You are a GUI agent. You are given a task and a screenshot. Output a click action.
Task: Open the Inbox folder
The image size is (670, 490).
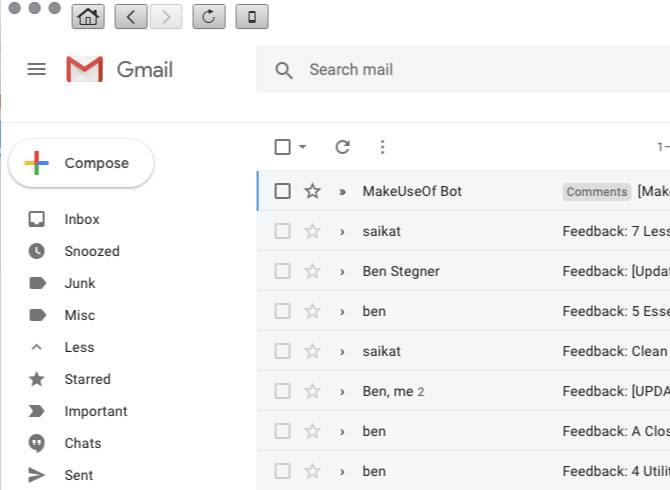[x=82, y=219]
